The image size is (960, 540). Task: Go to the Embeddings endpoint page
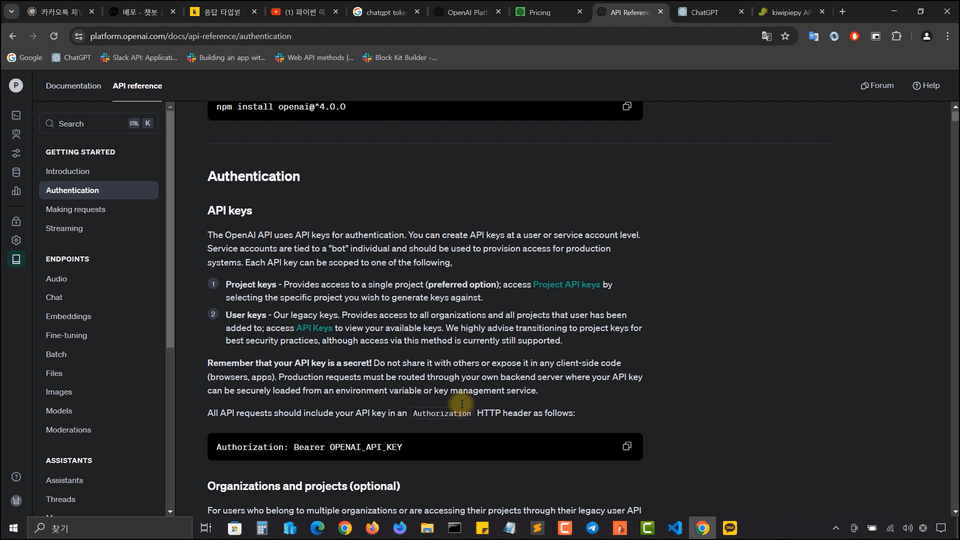68,316
